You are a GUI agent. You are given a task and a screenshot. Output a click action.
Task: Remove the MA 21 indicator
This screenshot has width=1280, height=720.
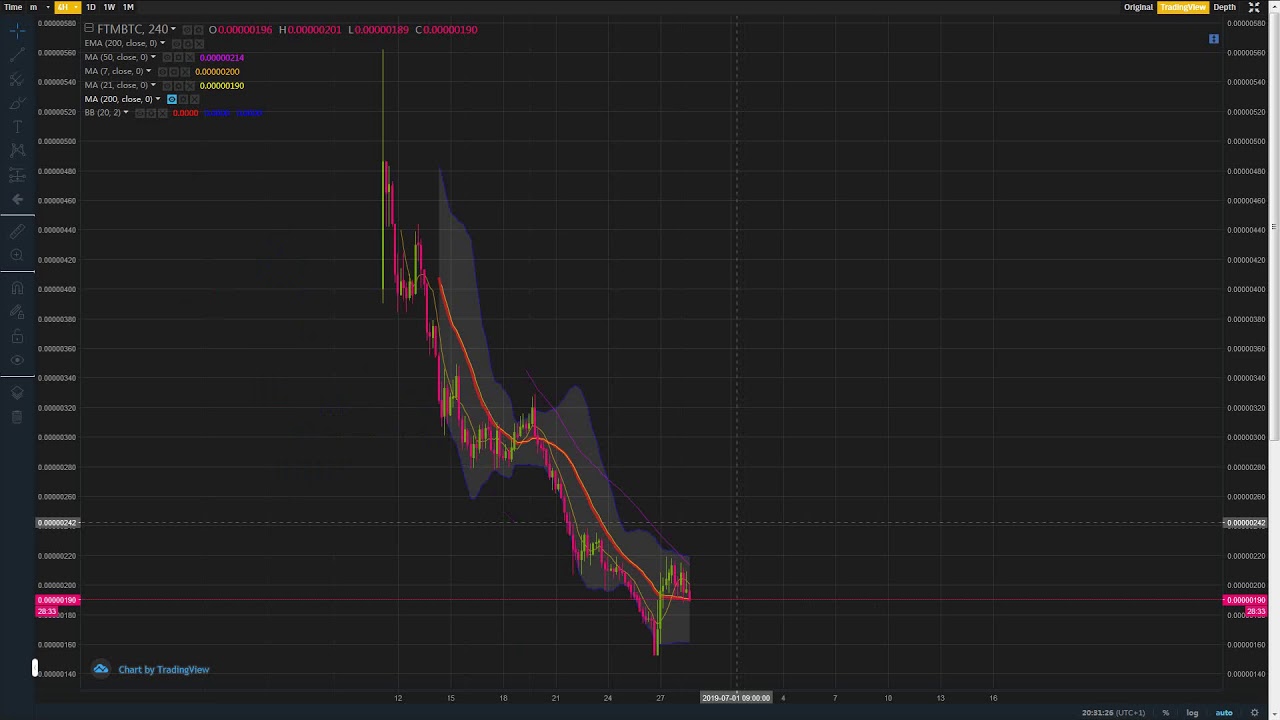point(190,86)
